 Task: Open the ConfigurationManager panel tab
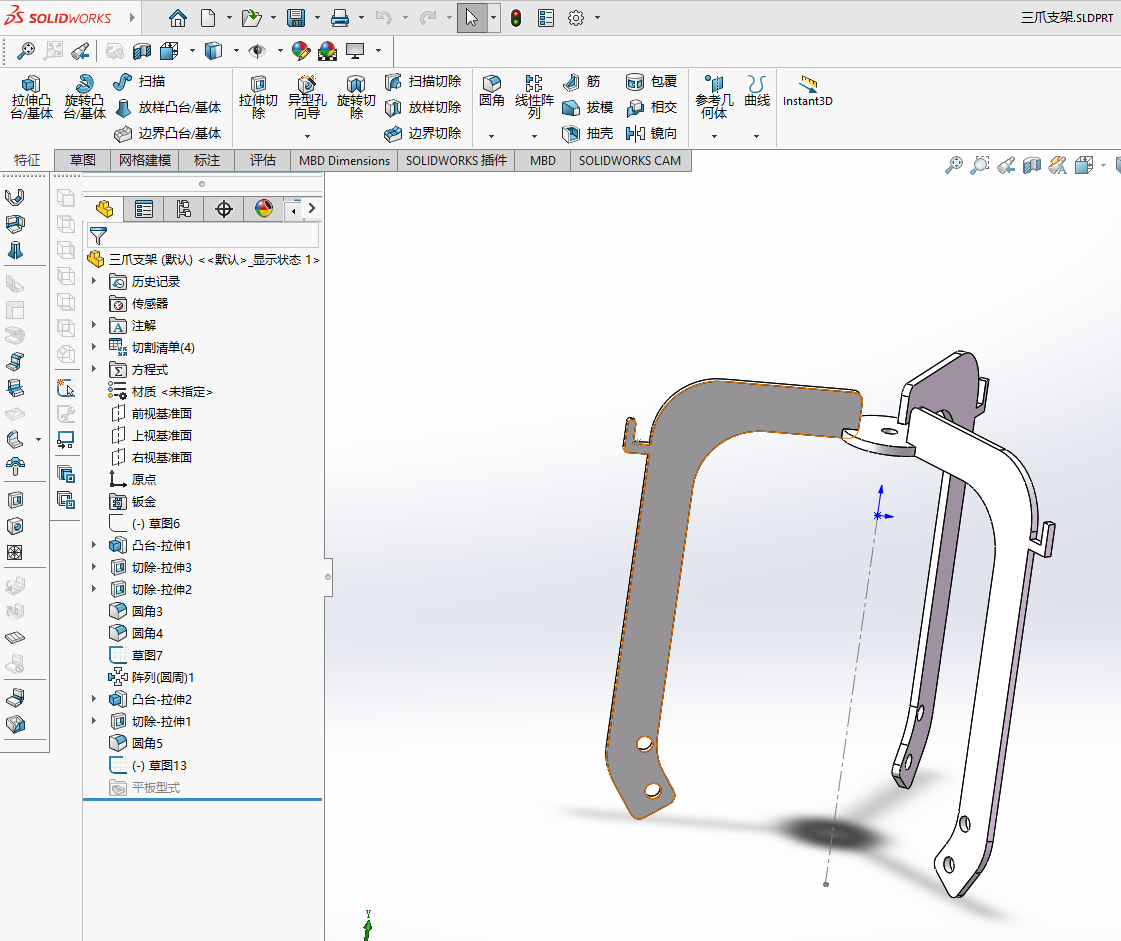pyautogui.click(x=184, y=209)
